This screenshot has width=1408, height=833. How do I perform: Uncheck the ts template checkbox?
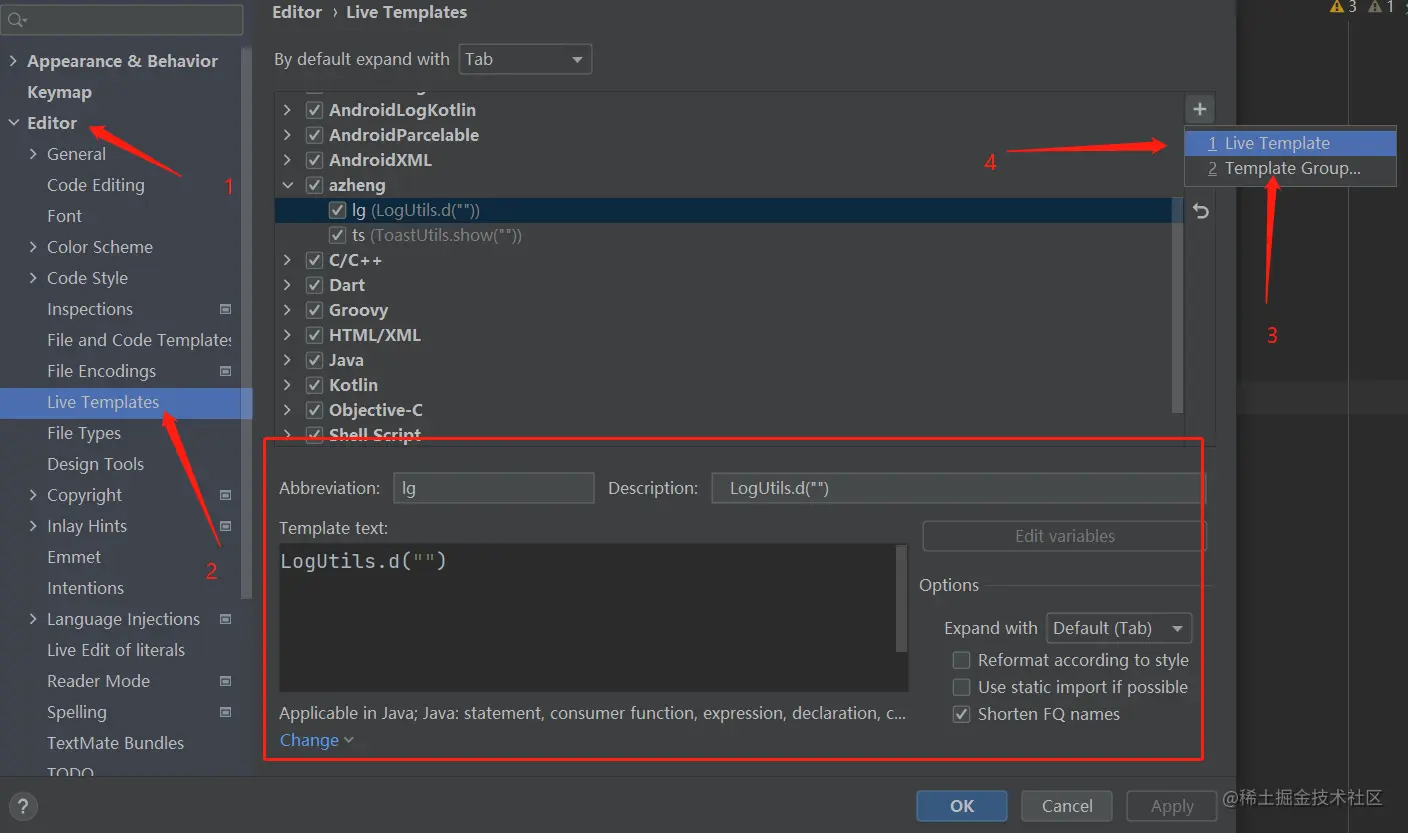(337, 235)
